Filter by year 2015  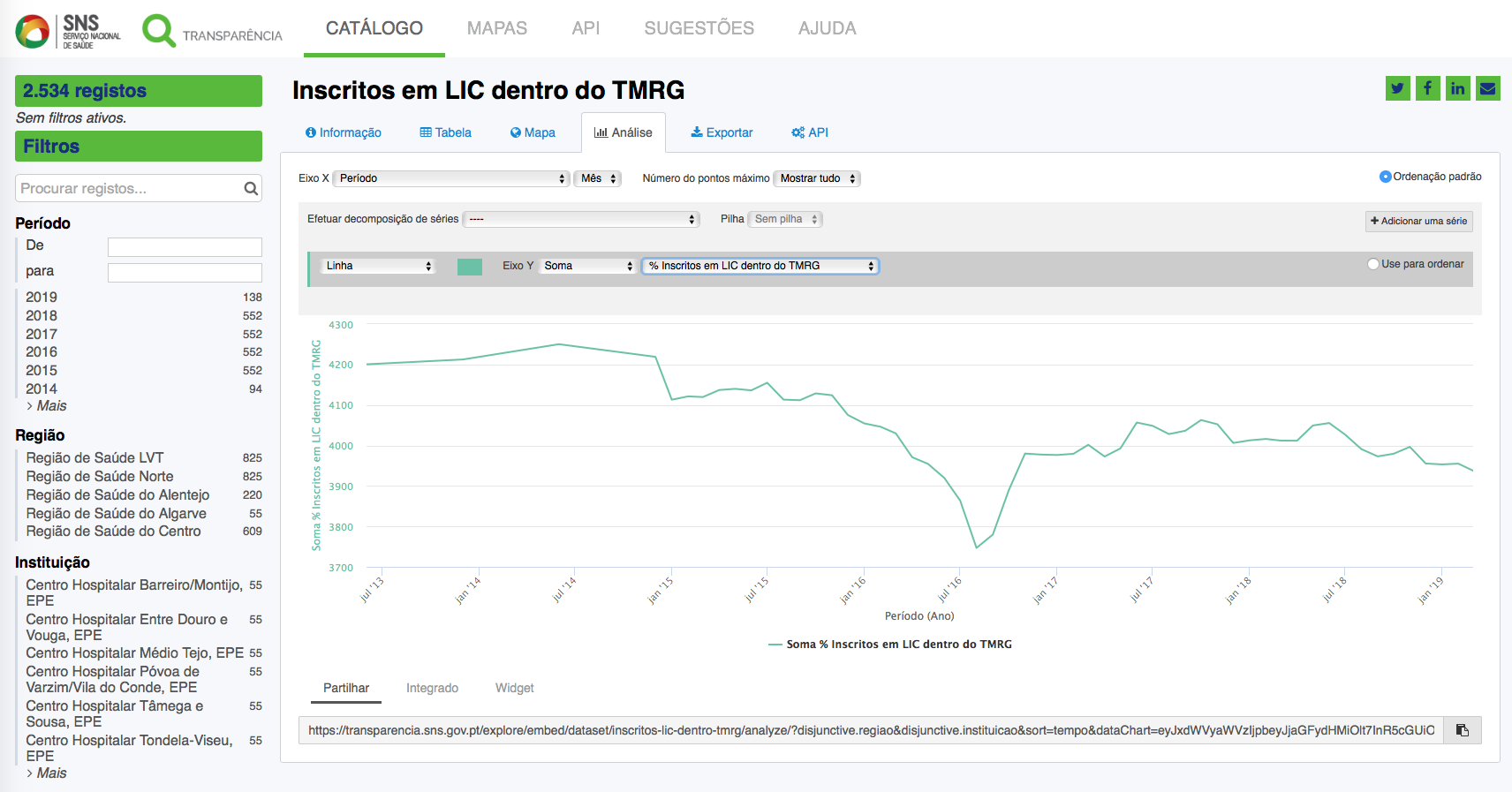coord(144,371)
